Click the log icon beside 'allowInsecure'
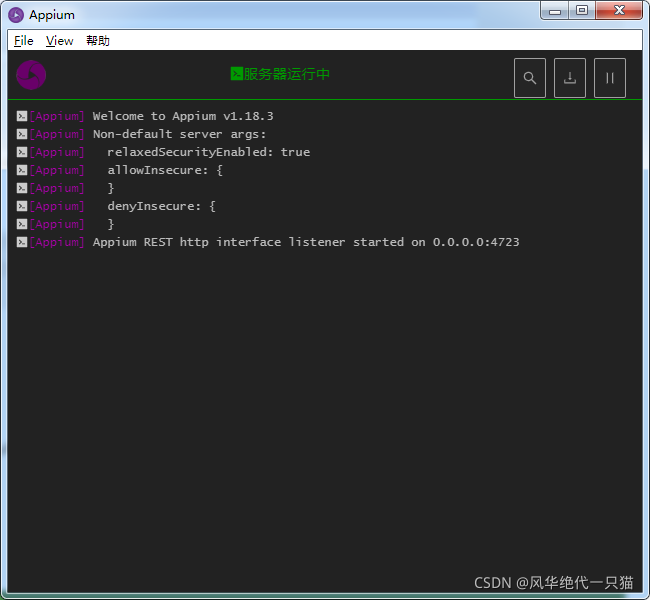Screen dimensions: 650x600 [x=22, y=170]
